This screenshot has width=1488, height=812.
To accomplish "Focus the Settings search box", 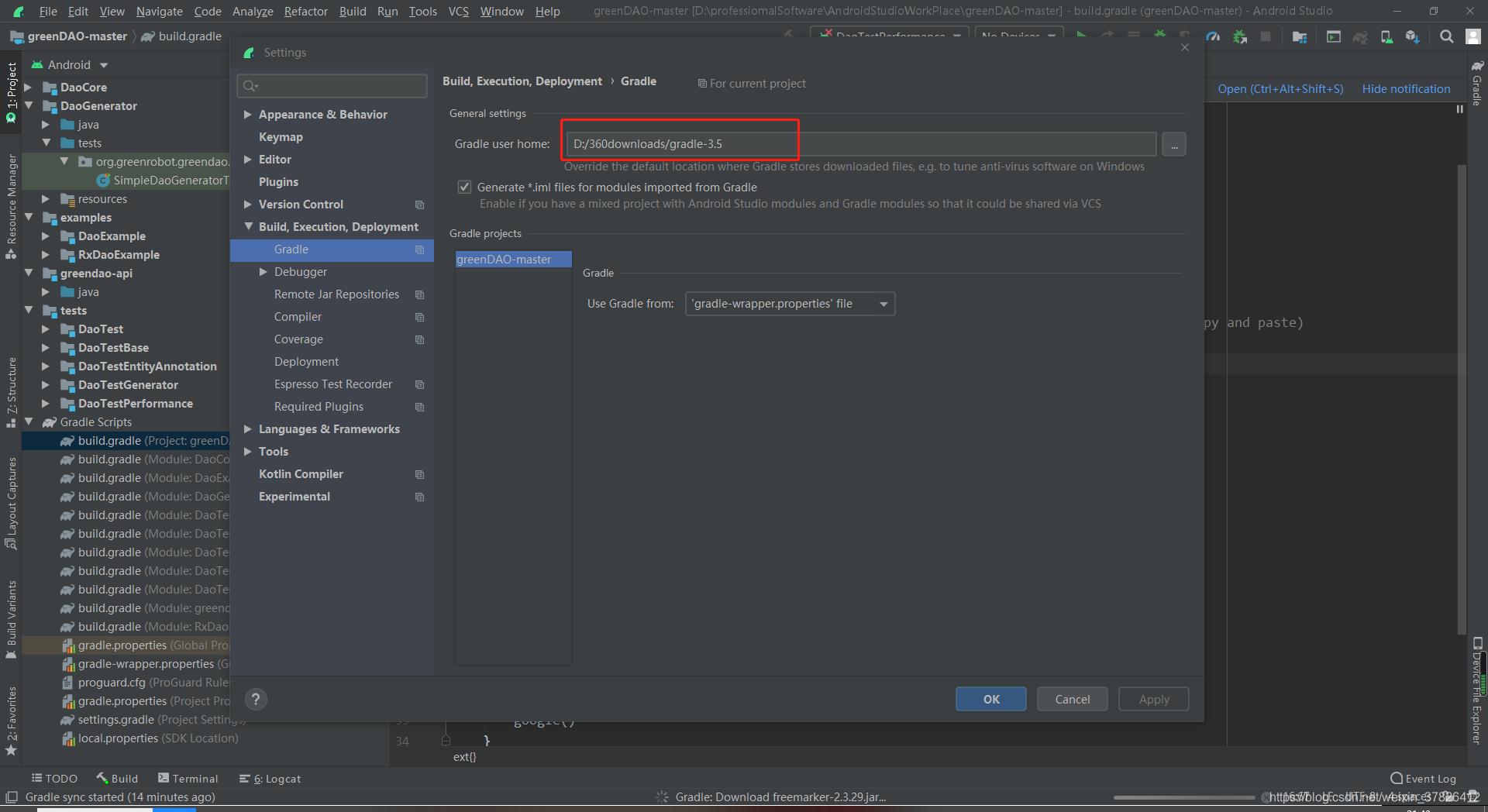I will pos(332,86).
